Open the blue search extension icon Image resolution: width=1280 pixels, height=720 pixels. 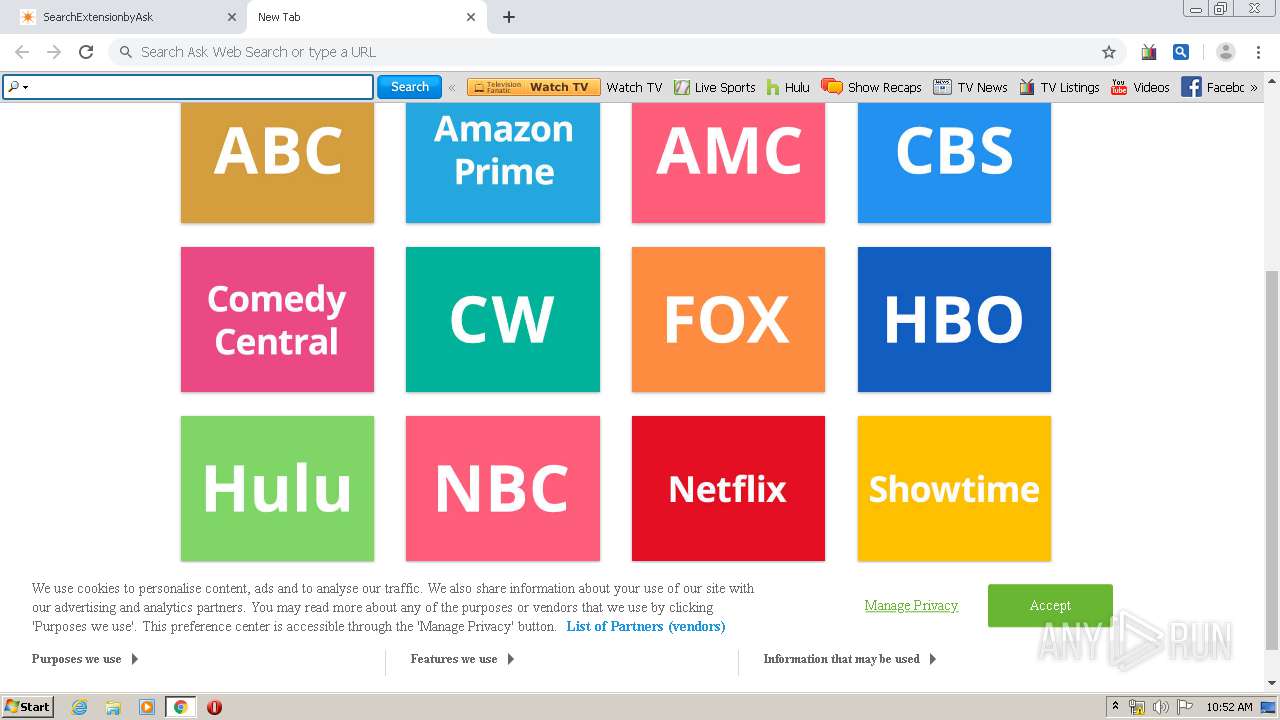point(1181,52)
